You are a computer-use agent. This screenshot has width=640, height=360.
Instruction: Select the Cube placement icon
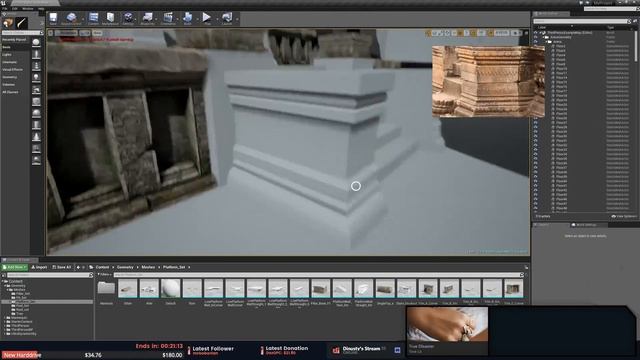pyautogui.click(x=36, y=101)
